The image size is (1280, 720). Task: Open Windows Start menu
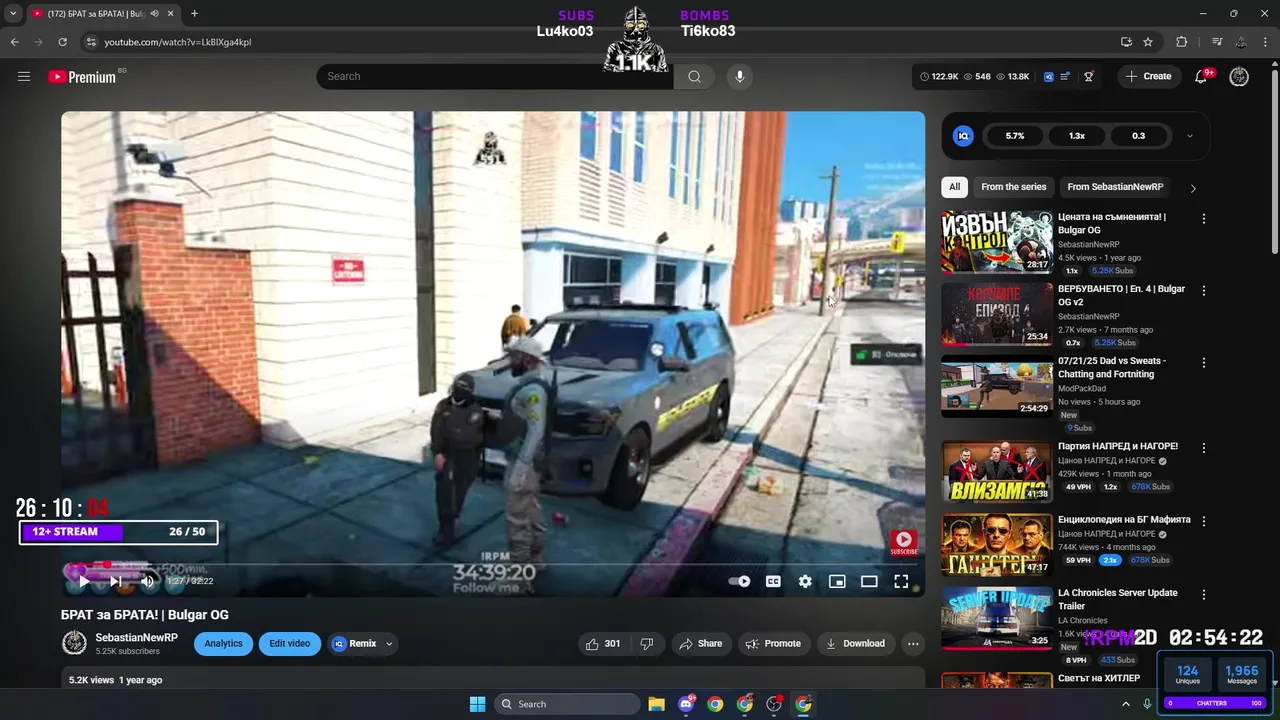click(x=477, y=704)
